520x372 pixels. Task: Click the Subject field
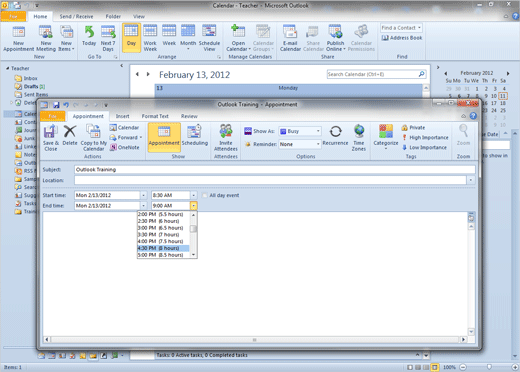pos(275,170)
